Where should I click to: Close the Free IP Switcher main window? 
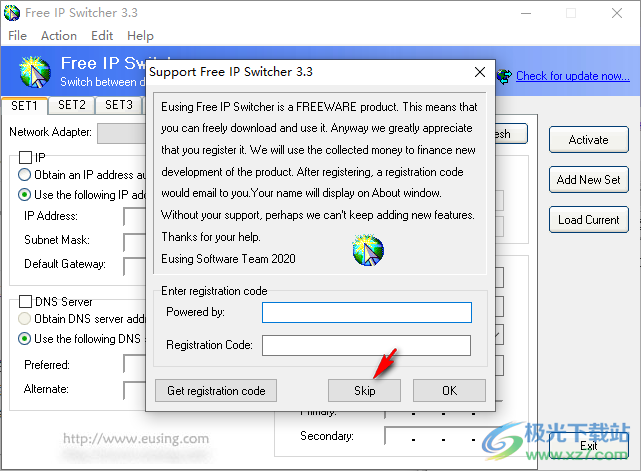click(617, 13)
